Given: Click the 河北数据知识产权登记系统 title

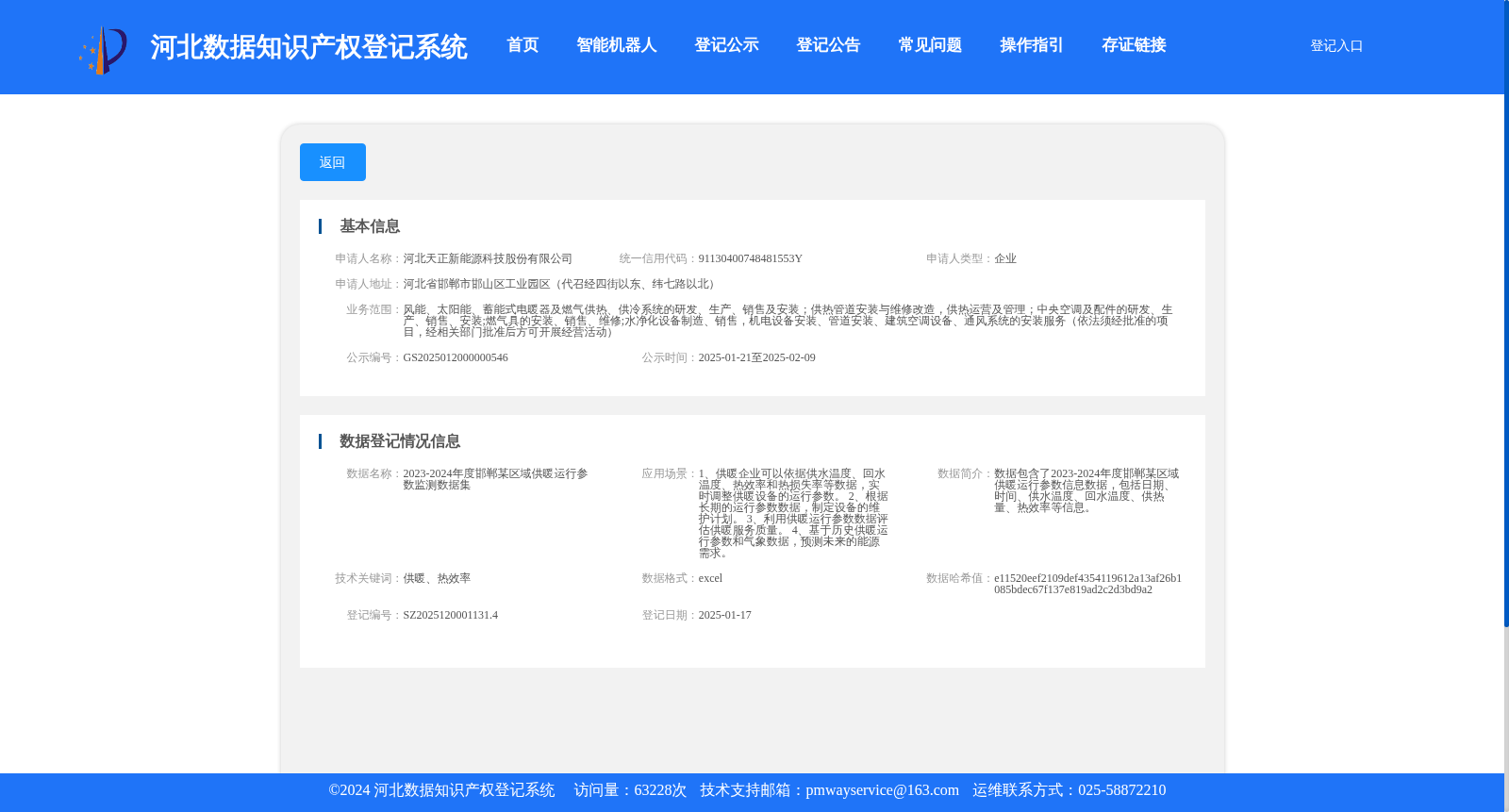Looking at the screenshot, I should [x=308, y=47].
